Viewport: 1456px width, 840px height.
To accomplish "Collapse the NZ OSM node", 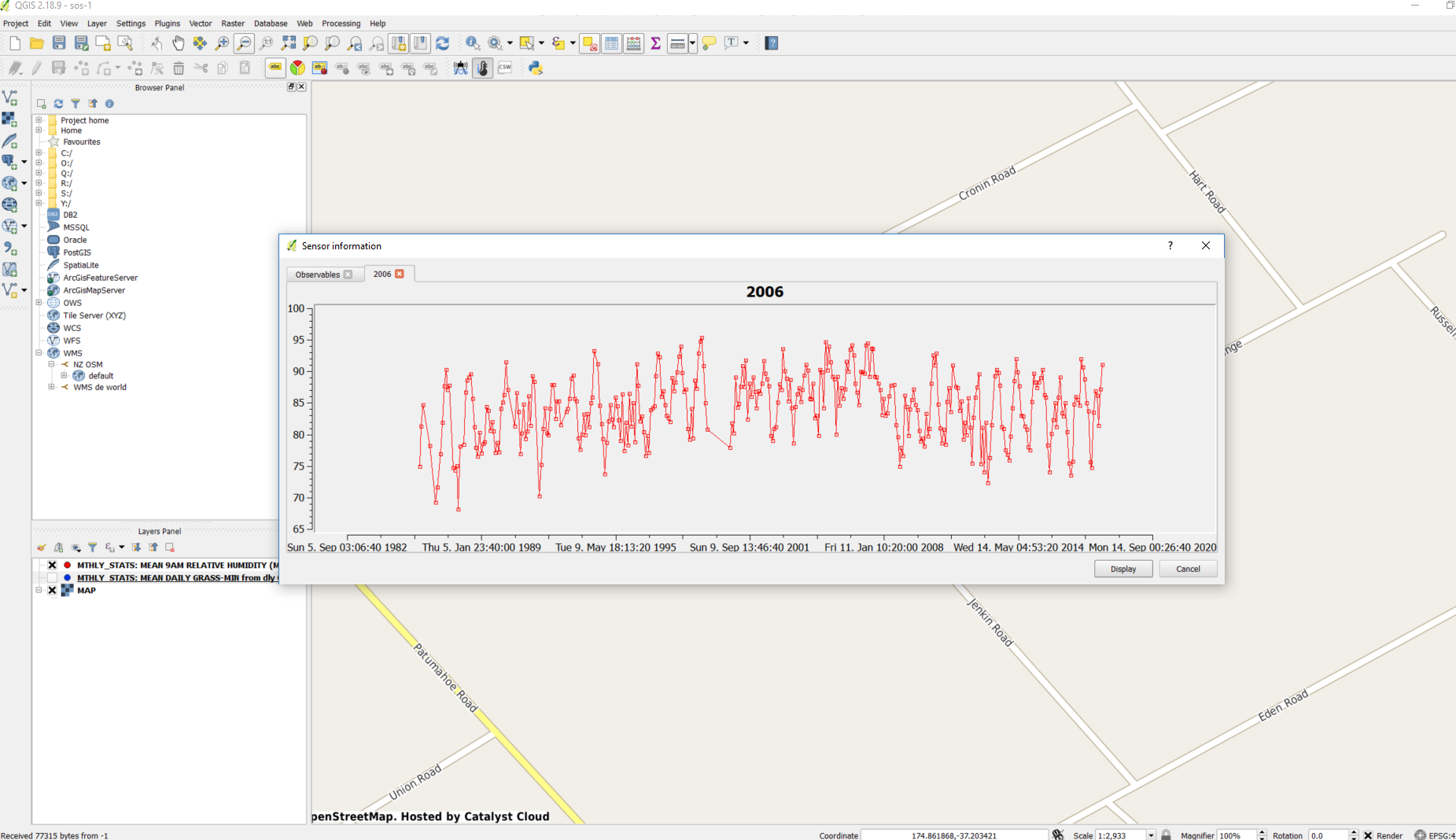I will point(51,364).
